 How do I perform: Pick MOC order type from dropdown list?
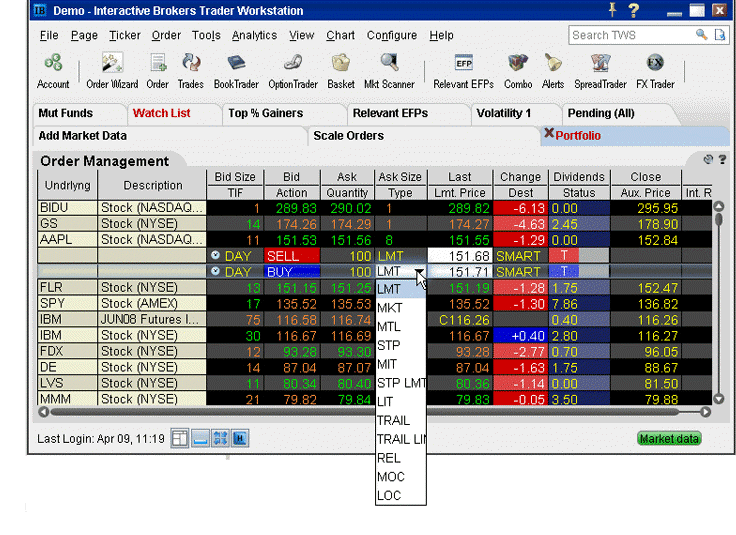pyautogui.click(x=391, y=476)
